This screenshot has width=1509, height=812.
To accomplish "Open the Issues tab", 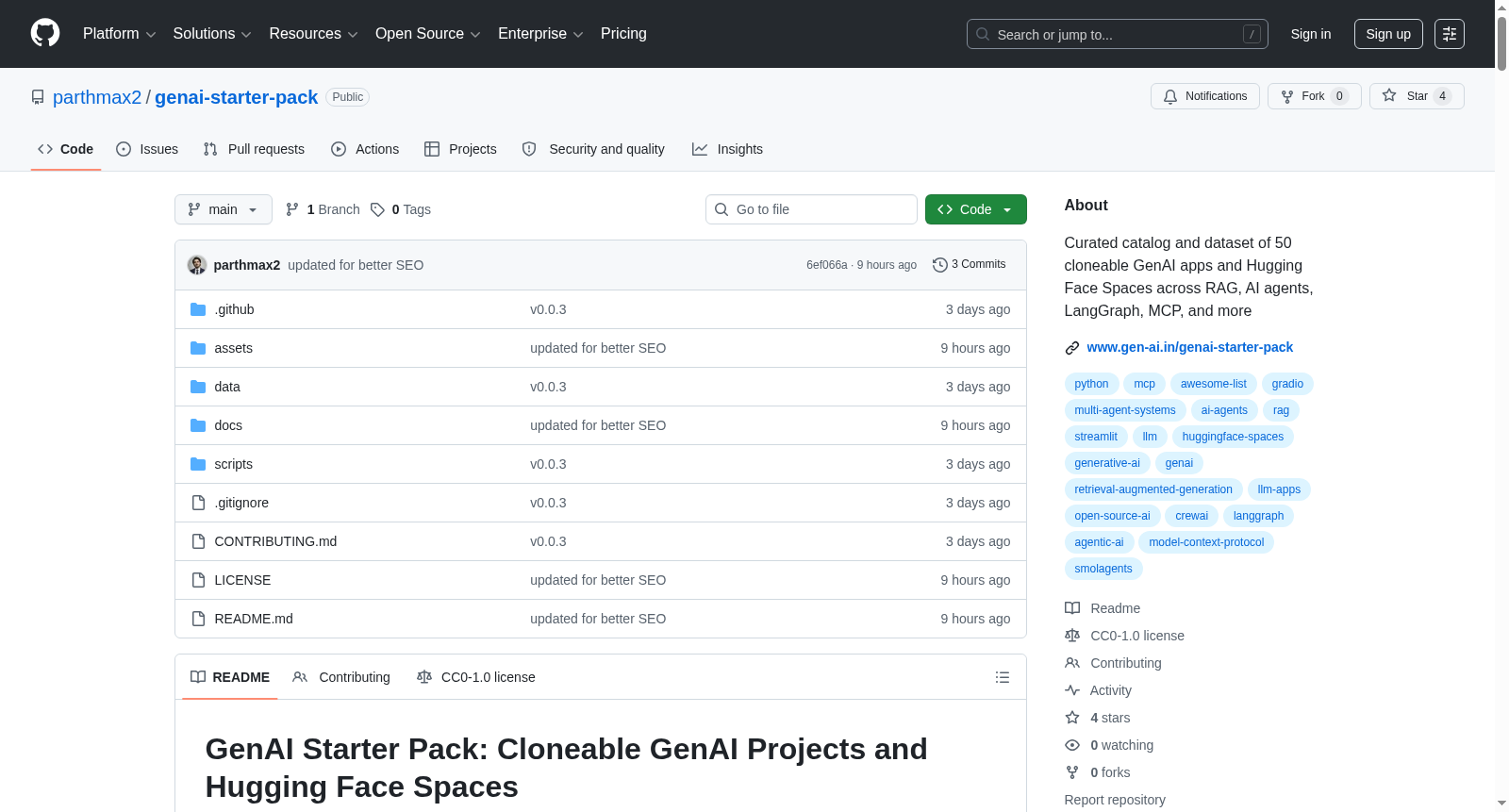I will (147, 149).
